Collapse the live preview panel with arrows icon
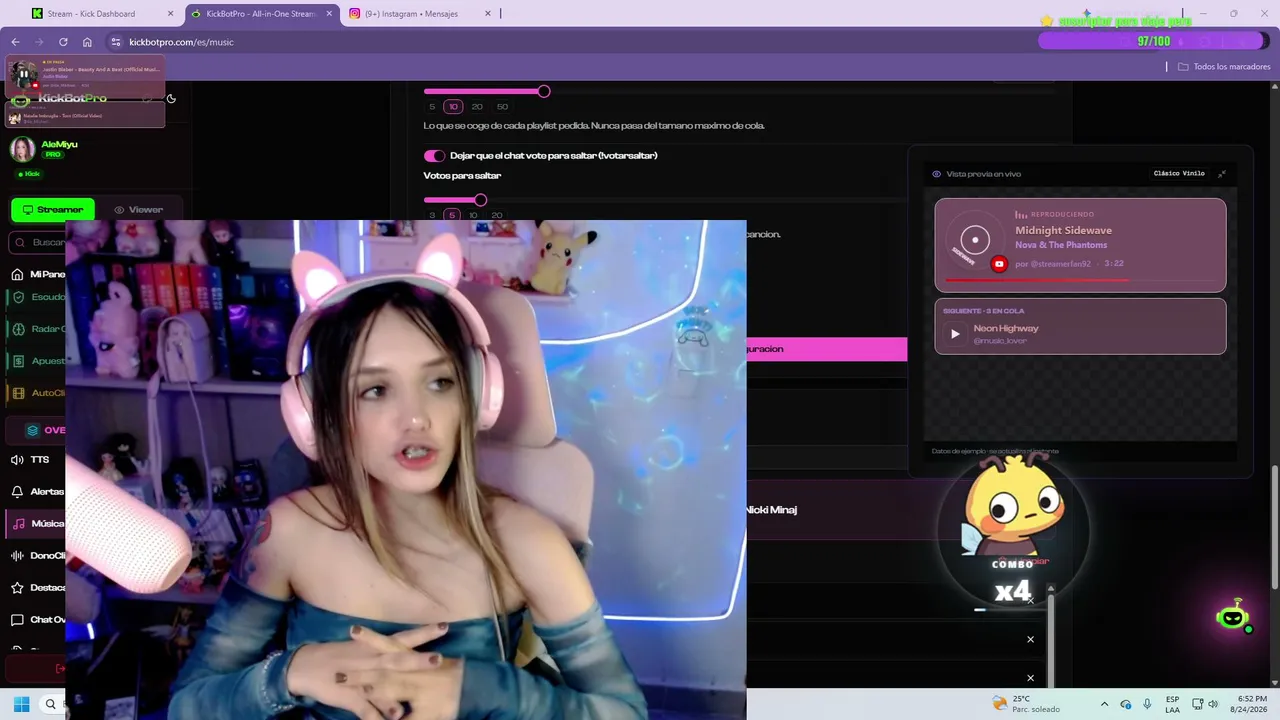Screen dimensions: 1280x720 coord(1221,174)
